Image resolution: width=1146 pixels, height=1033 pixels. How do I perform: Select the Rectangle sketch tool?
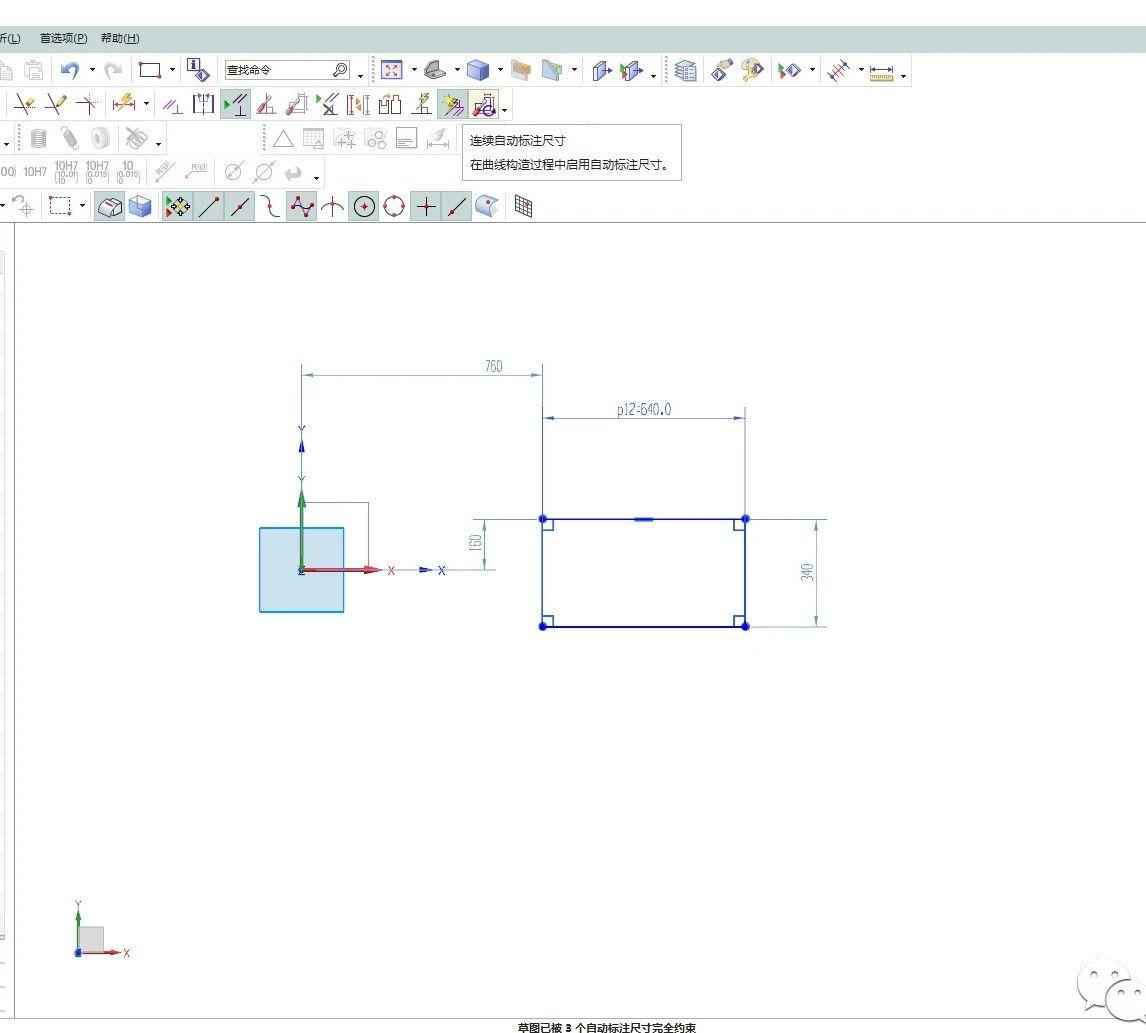tap(150, 70)
